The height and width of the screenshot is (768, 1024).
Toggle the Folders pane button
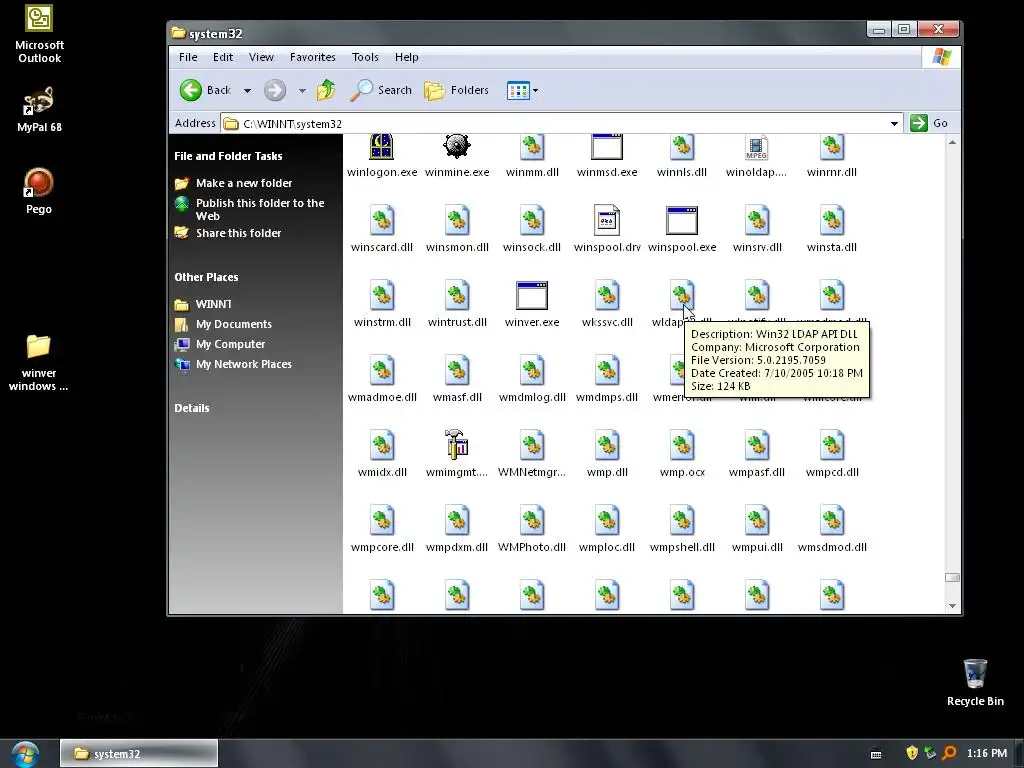pyautogui.click(x=456, y=90)
